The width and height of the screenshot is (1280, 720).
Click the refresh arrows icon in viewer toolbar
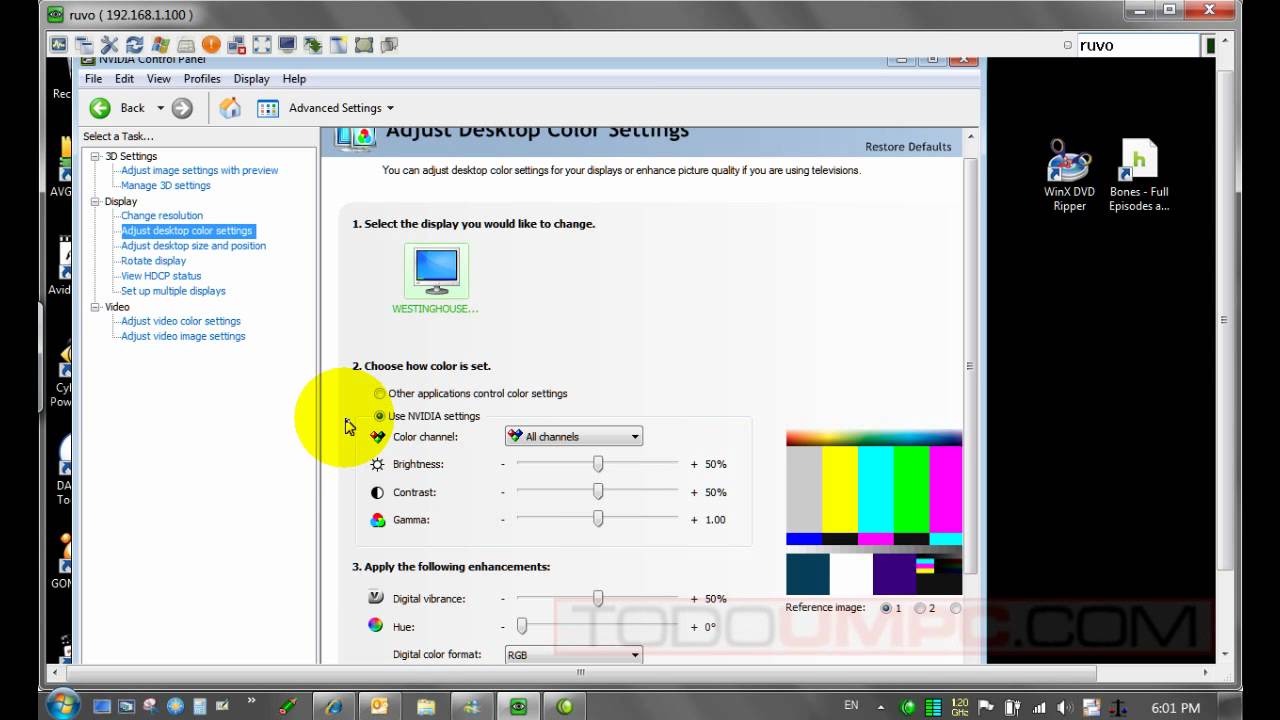[x=135, y=45]
